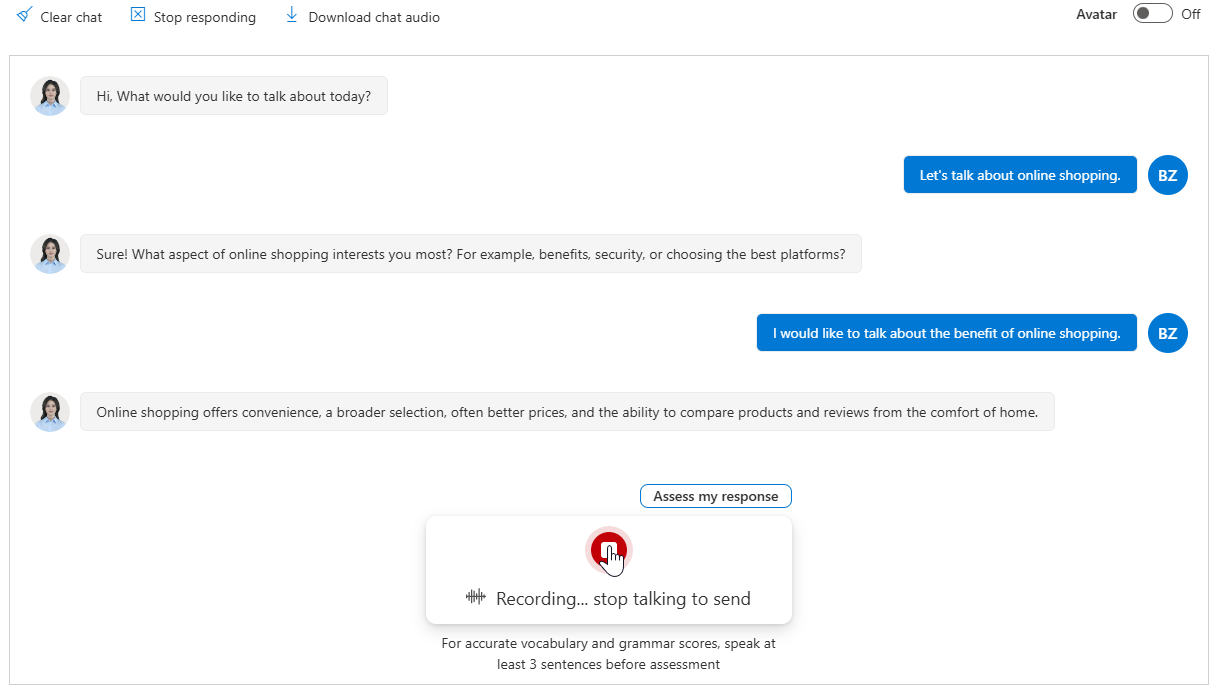
Task: Click the Stop responding square icon
Action: point(138,16)
